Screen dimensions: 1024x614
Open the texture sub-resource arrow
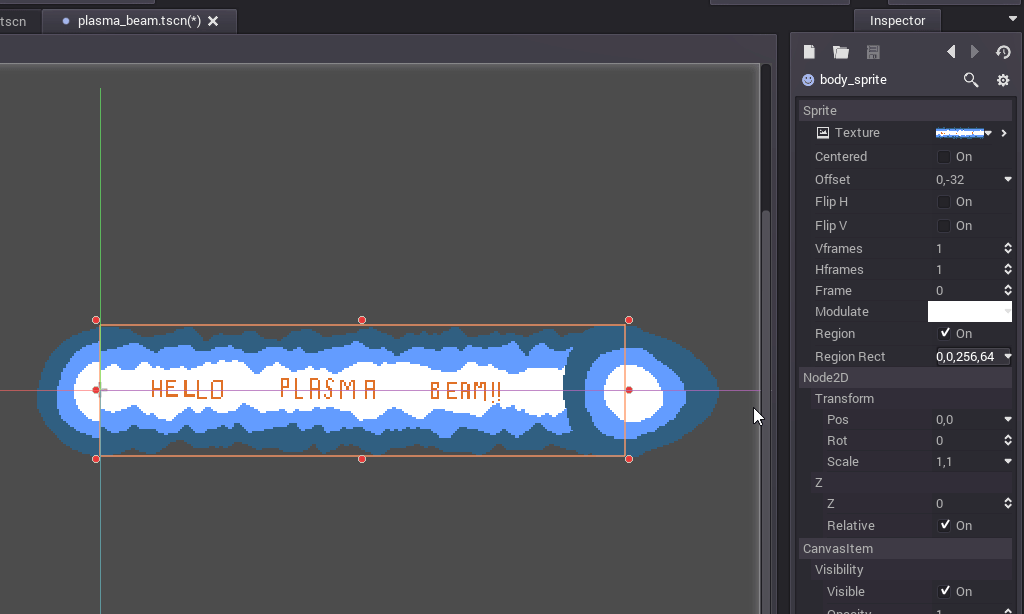click(x=1004, y=133)
